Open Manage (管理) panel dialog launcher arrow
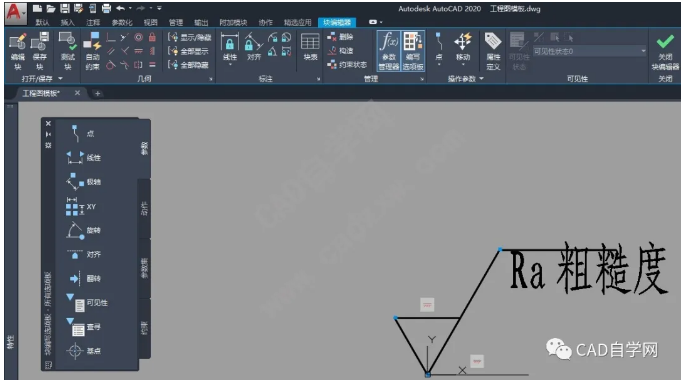 point(422,79)
